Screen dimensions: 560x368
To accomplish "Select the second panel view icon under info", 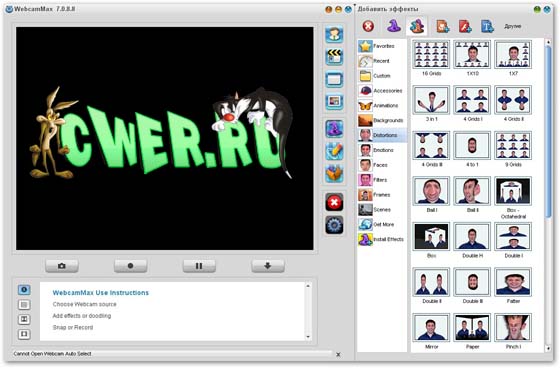I will (24, 305).
